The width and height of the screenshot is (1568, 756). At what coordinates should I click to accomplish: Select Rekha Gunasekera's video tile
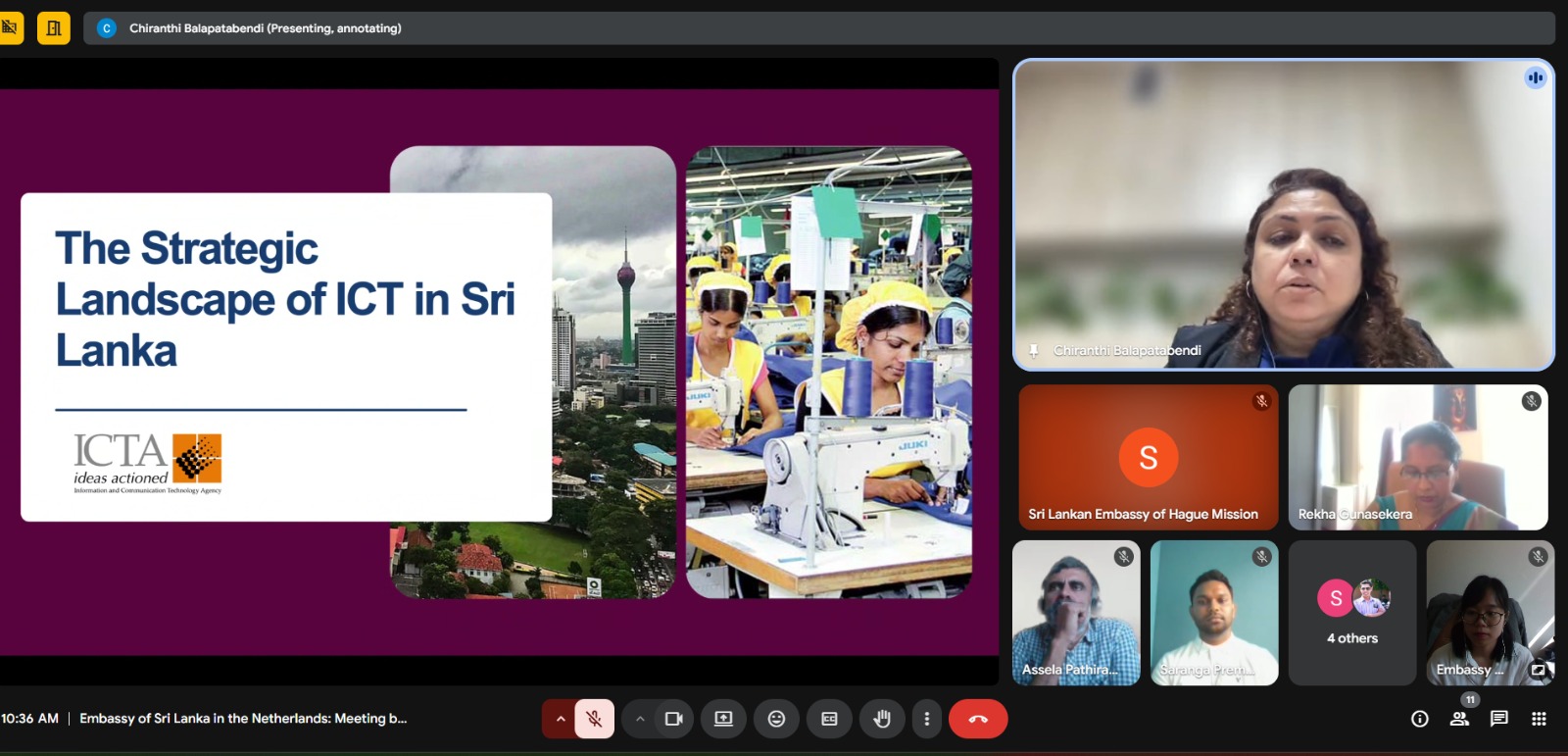pos(1418,457)
